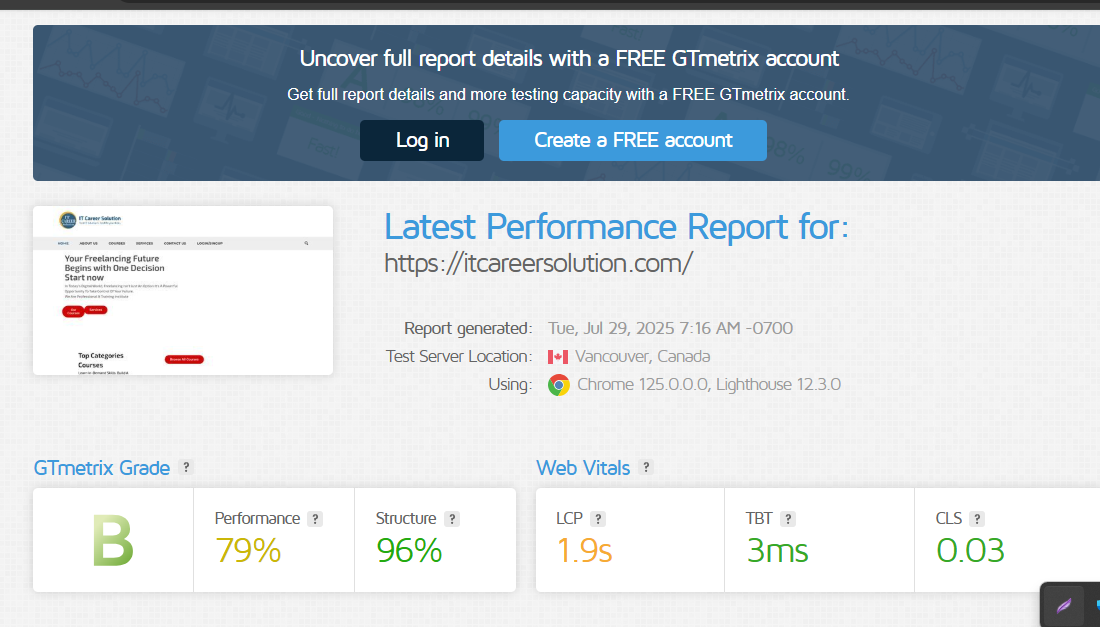
Task: Click the website preview thumbnail
Action: [182, 290]
